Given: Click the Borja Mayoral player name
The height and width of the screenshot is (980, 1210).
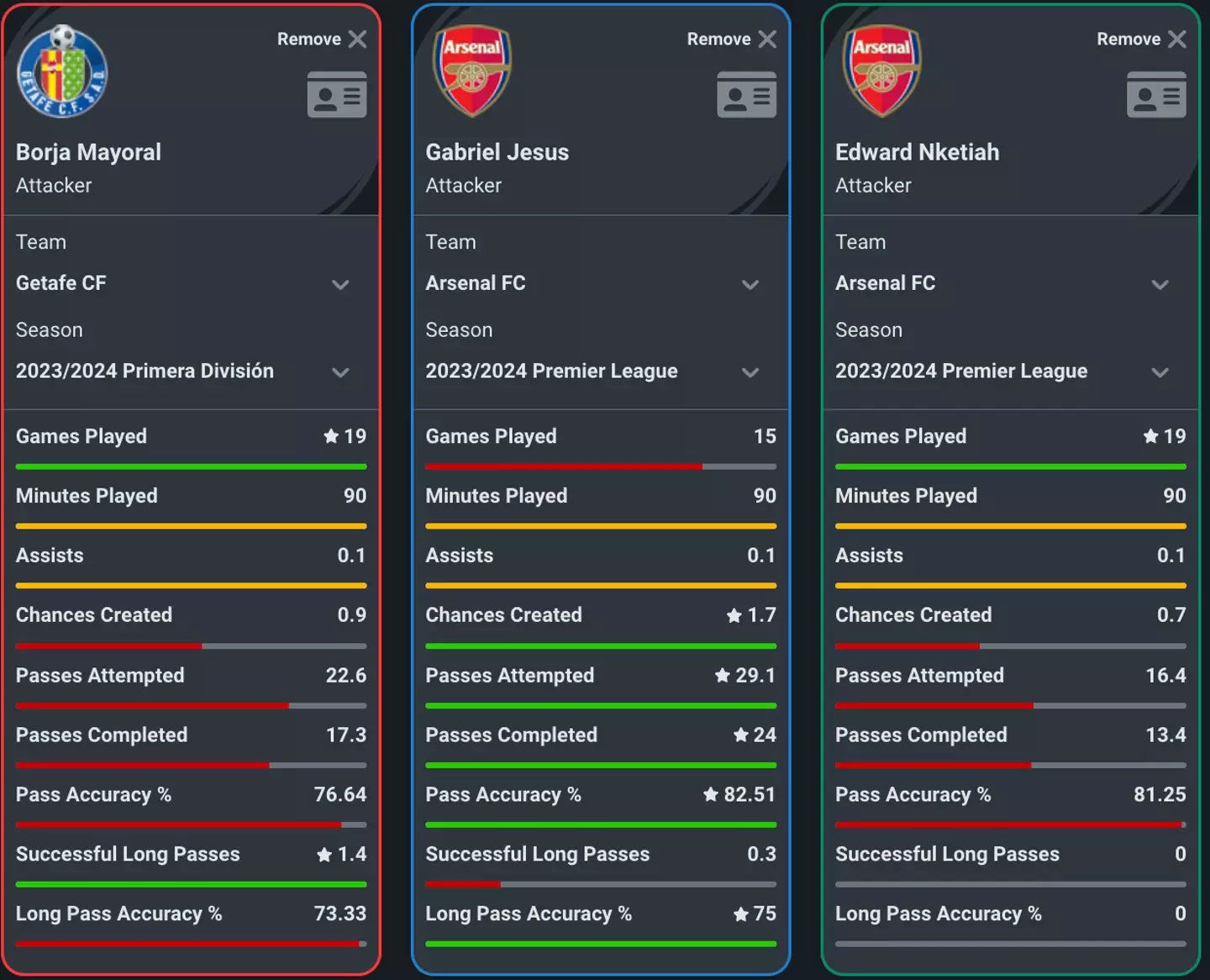Looking at the screenshot, I should (88, 152).
